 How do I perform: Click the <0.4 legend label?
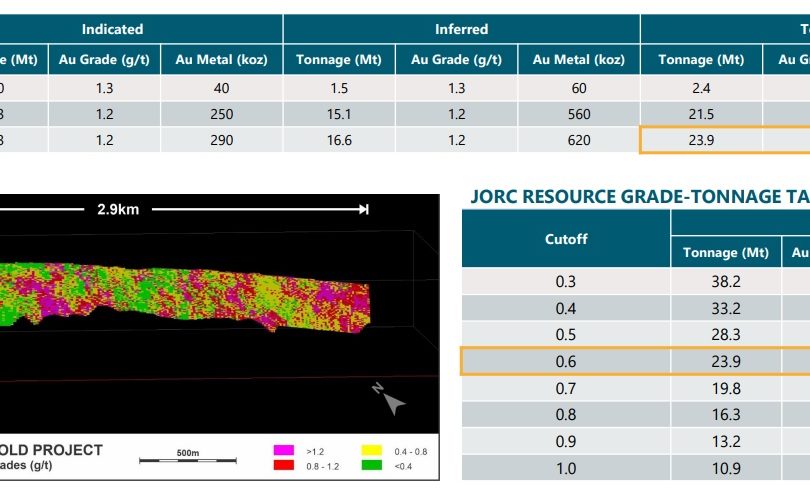pyautogui.click(x=403, y=466)
